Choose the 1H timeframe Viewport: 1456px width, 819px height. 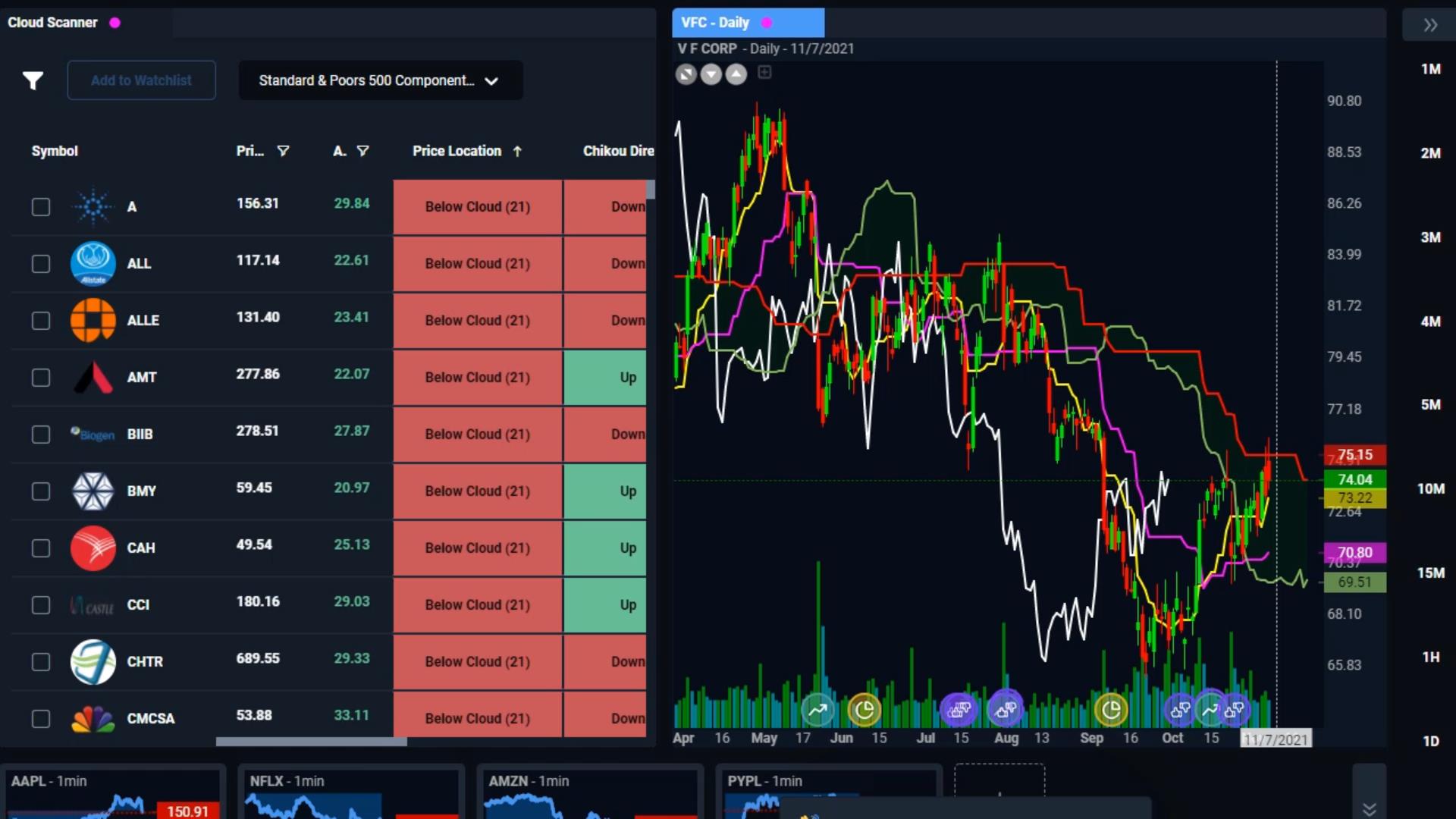[x=1430, y=657]
